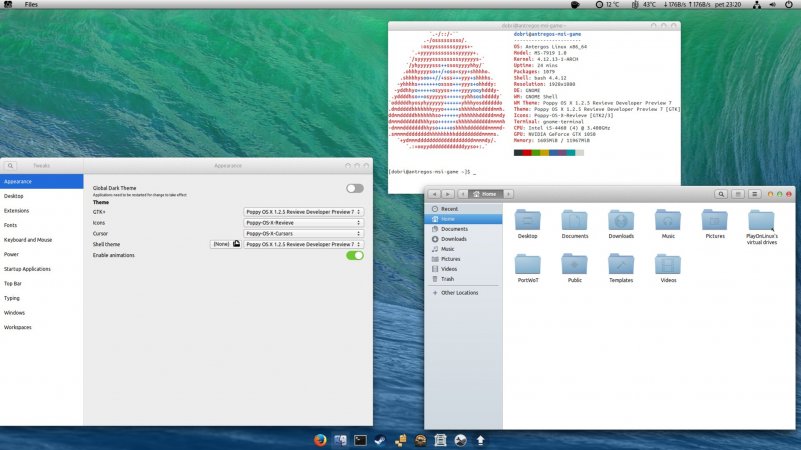Open the power menu icon in top bar
Screen dimensions: 801x450
(788, 5)
